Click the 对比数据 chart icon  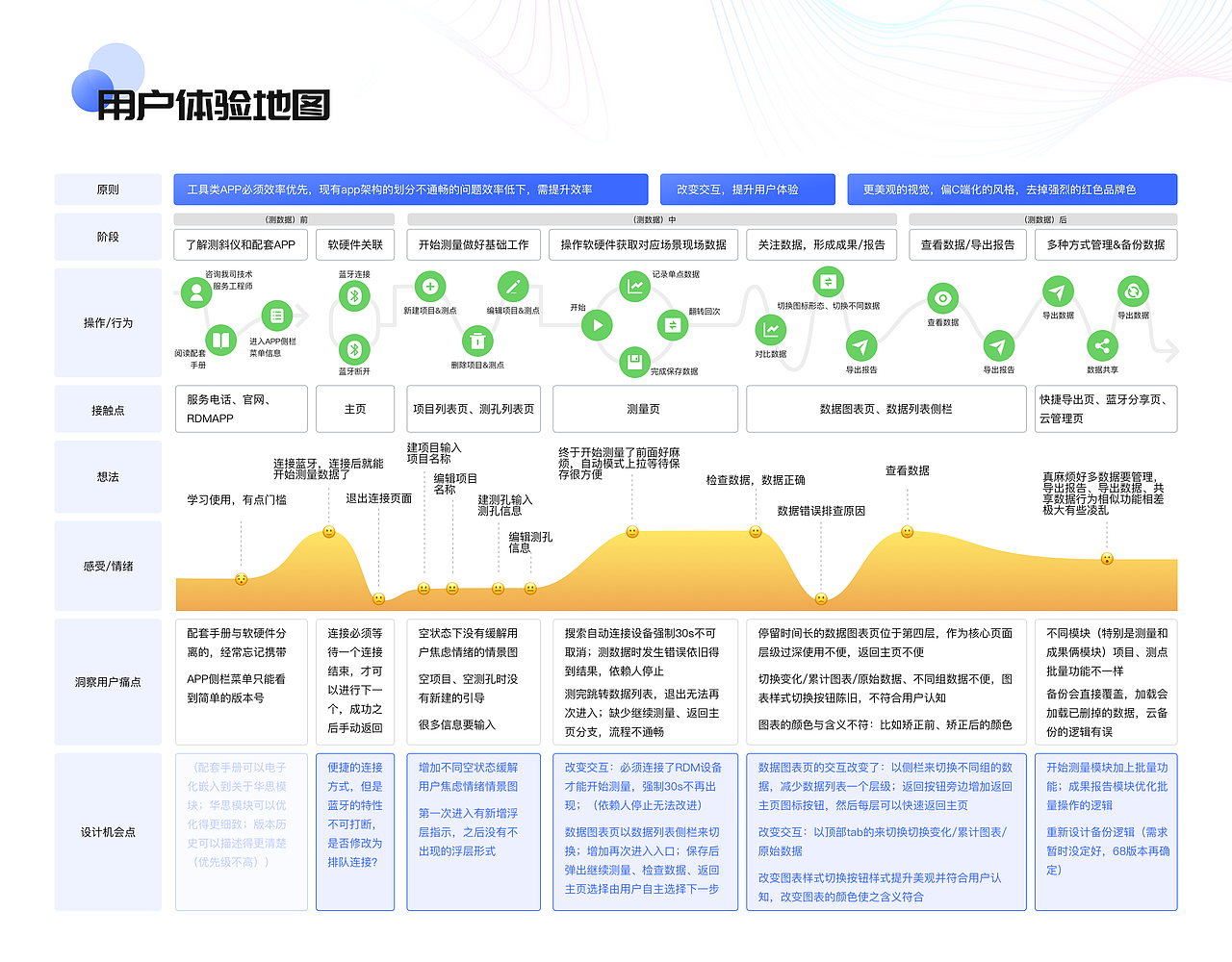click(771, 330)
